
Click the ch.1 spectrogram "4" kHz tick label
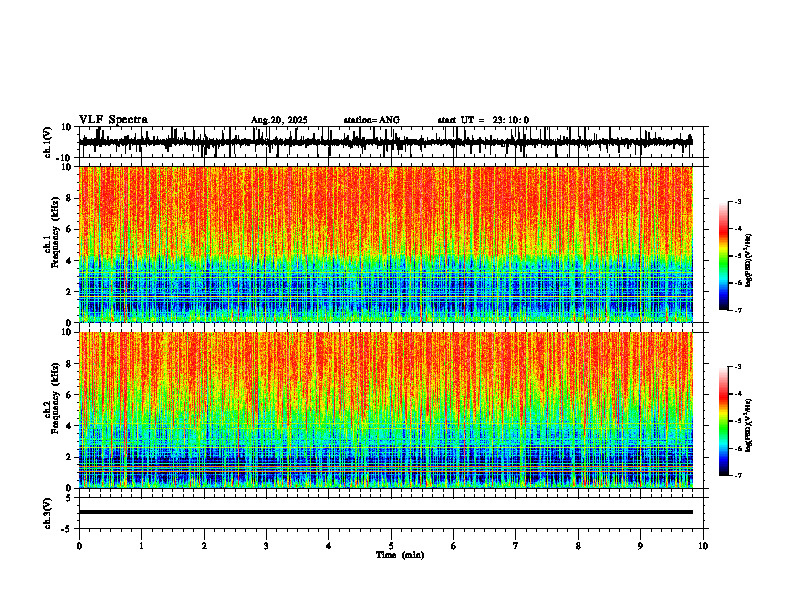click(x=70, y=261)
